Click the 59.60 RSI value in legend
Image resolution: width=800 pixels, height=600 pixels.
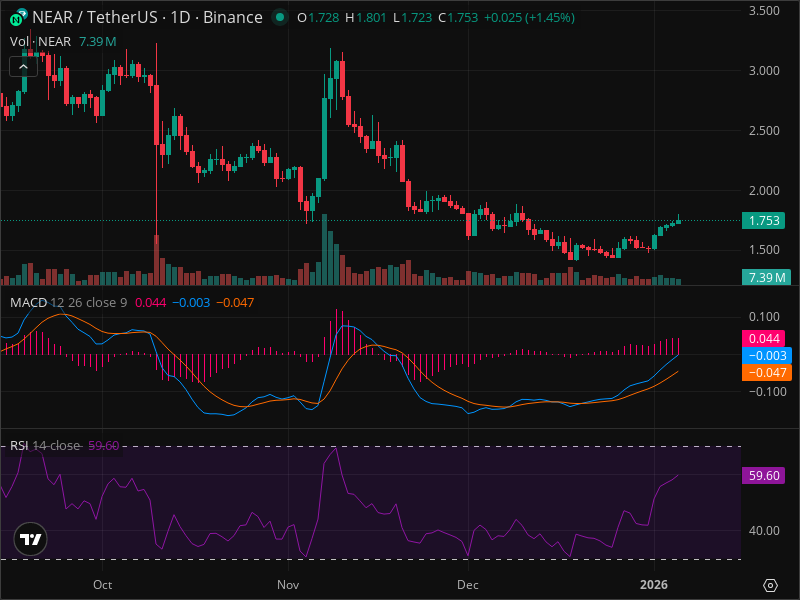(x=104, y=445)
